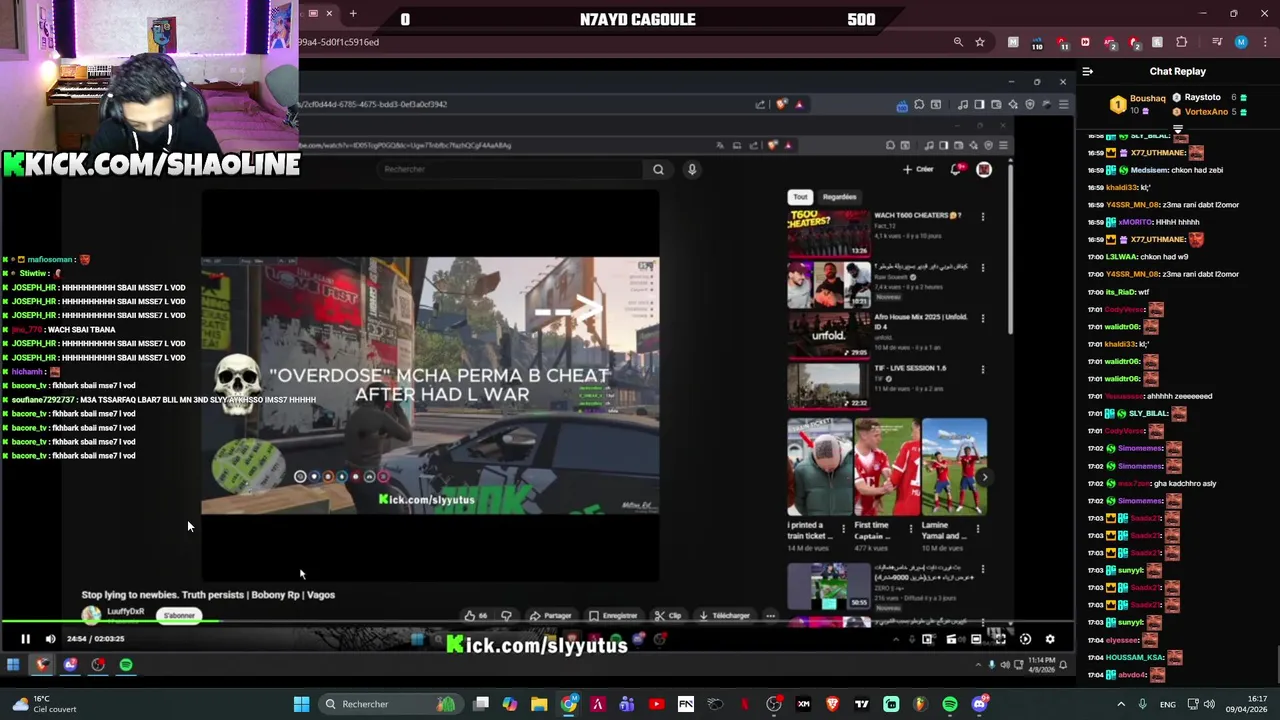This screenshot has width=1280, height=720.
Task: Open Brave browser from the taskbar
Action: click(x=832, y=704)
